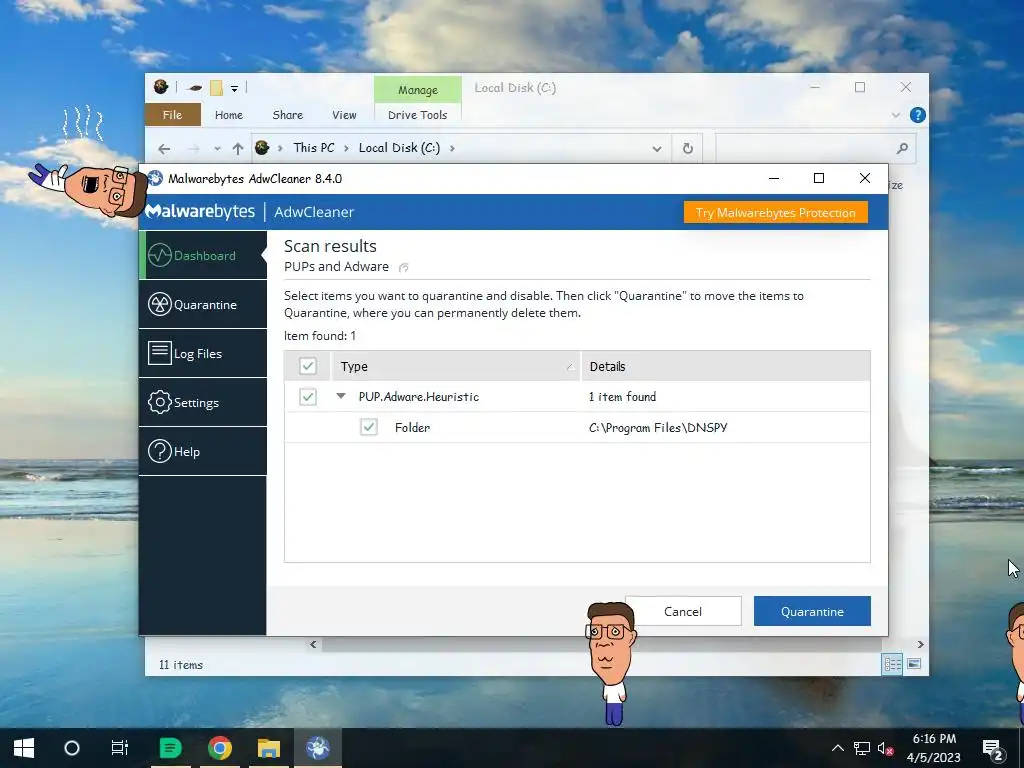Click Local Disk (C:) breadcrumb segment
This screenshot has height=768, width=1024.
[x=399, y=148]
